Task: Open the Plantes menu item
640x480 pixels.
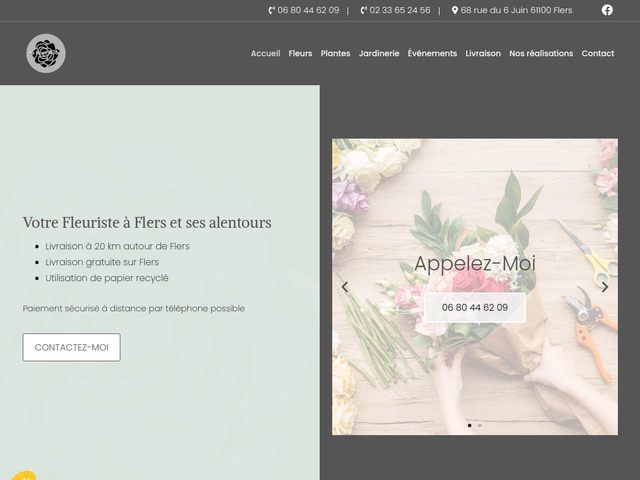Action: click(336, 53)
